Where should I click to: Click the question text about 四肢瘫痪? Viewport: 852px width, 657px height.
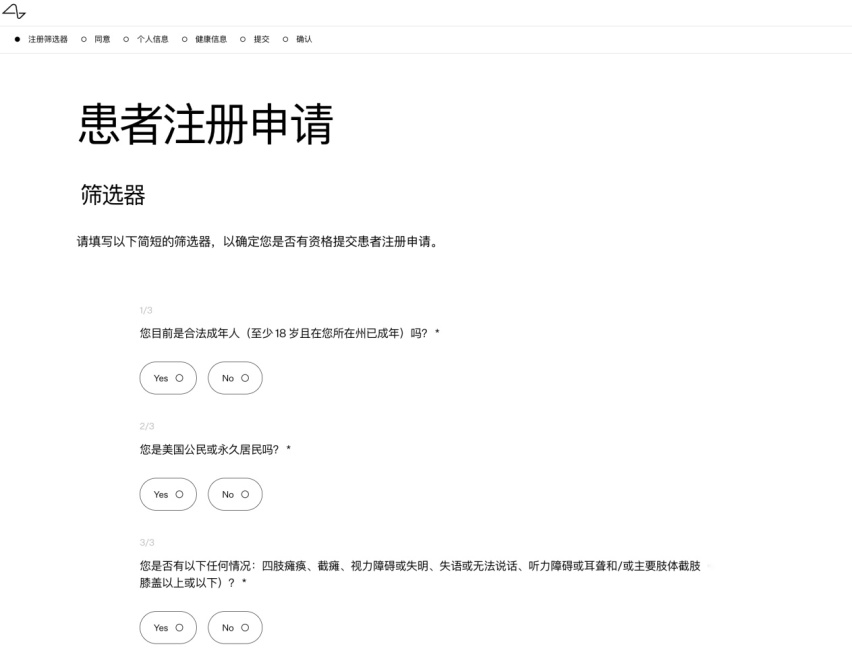(420, 574)
